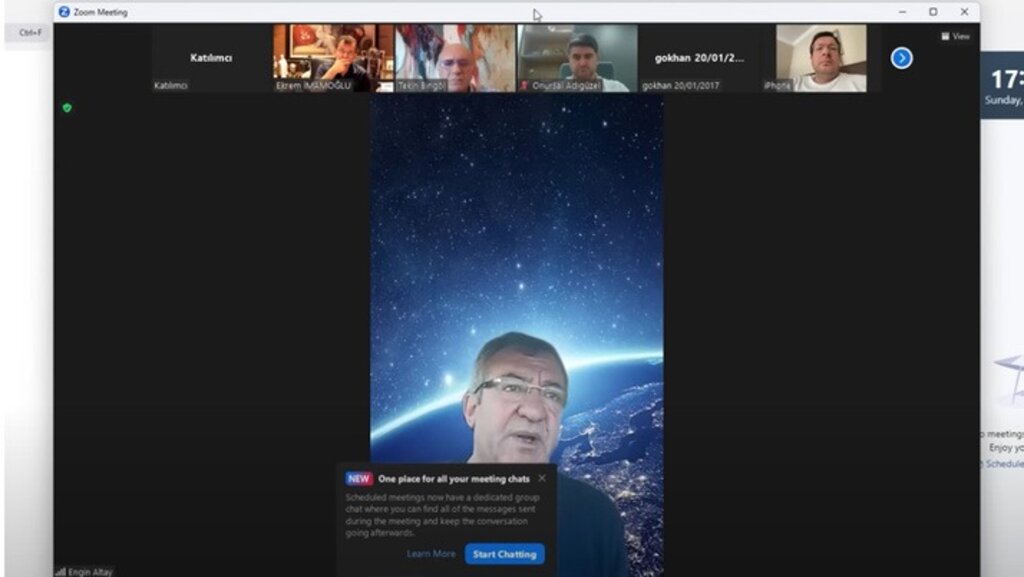
Task: Open the View layout options
Action: tap(955, 36)
